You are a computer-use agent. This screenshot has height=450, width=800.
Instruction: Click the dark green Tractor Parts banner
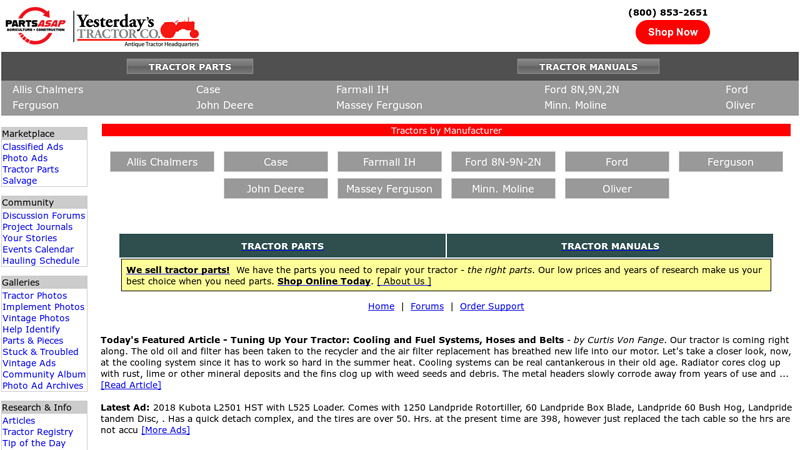pos(282,246)
